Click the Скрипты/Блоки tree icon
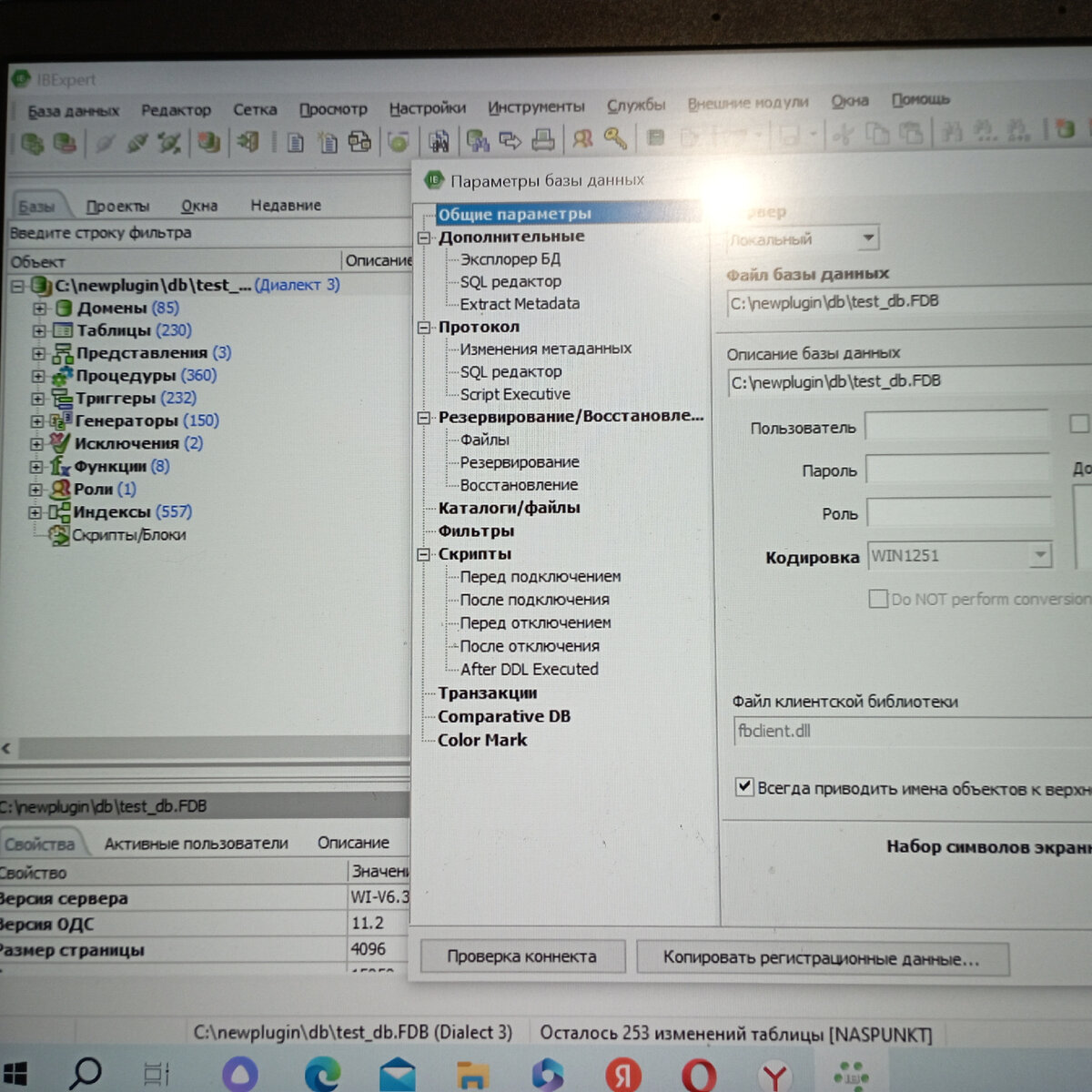The width and height of the screenshot is (1092, 1092). pos(60,535)
